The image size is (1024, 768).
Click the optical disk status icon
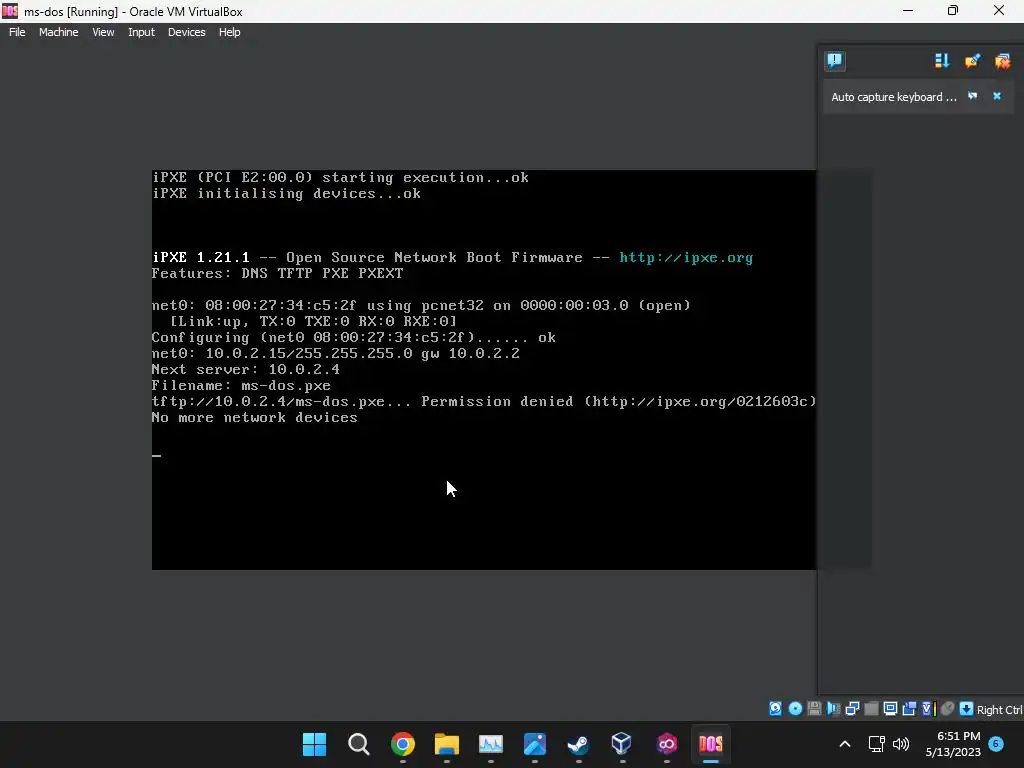click(x=795, y=709)
